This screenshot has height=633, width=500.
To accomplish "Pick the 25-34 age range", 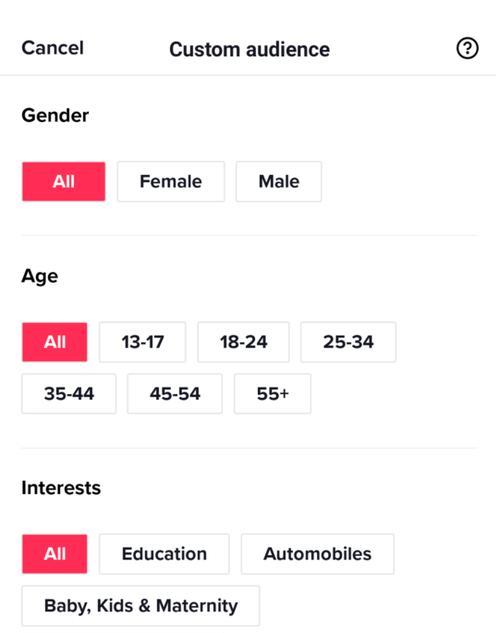I will click(x=348, y=342).
